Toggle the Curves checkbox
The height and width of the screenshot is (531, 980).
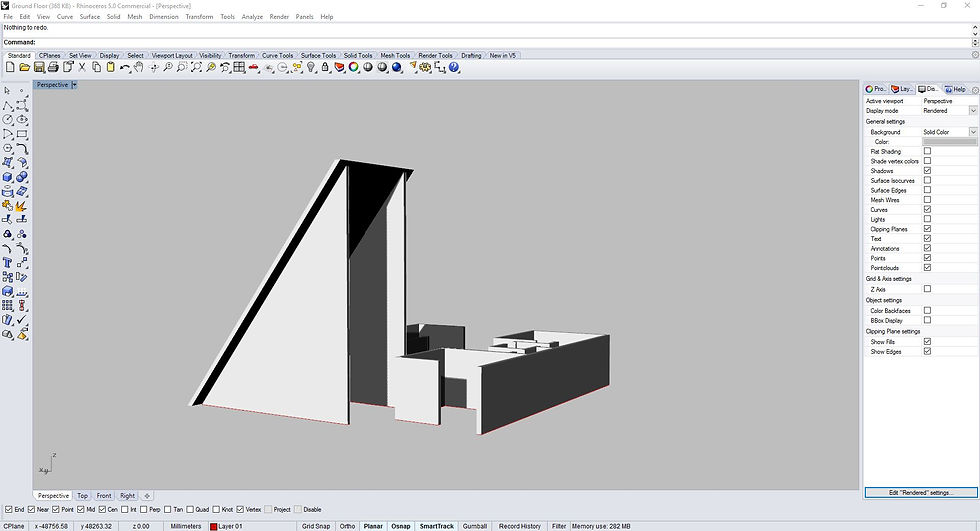[928, 209]
